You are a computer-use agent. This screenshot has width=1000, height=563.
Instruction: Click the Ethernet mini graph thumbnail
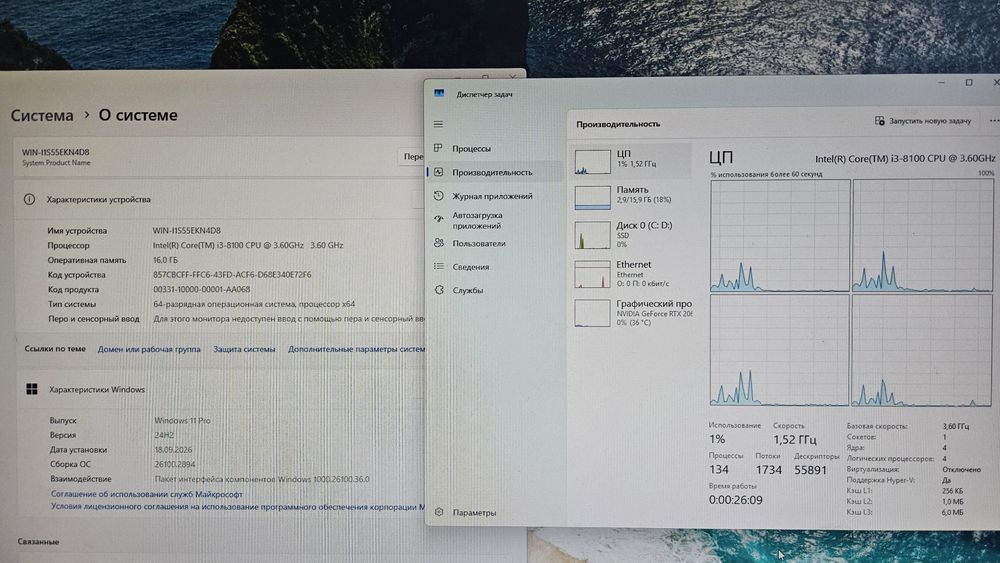[592, 274]
